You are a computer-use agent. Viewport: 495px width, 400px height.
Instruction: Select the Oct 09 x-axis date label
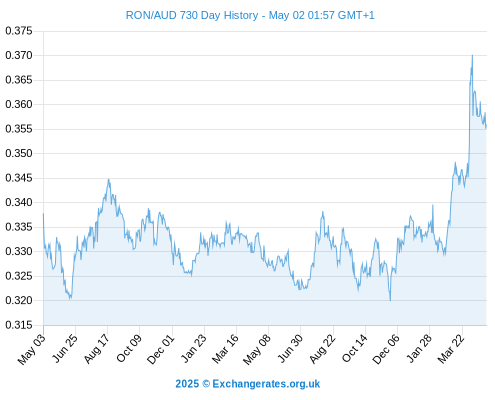point(129,348)
